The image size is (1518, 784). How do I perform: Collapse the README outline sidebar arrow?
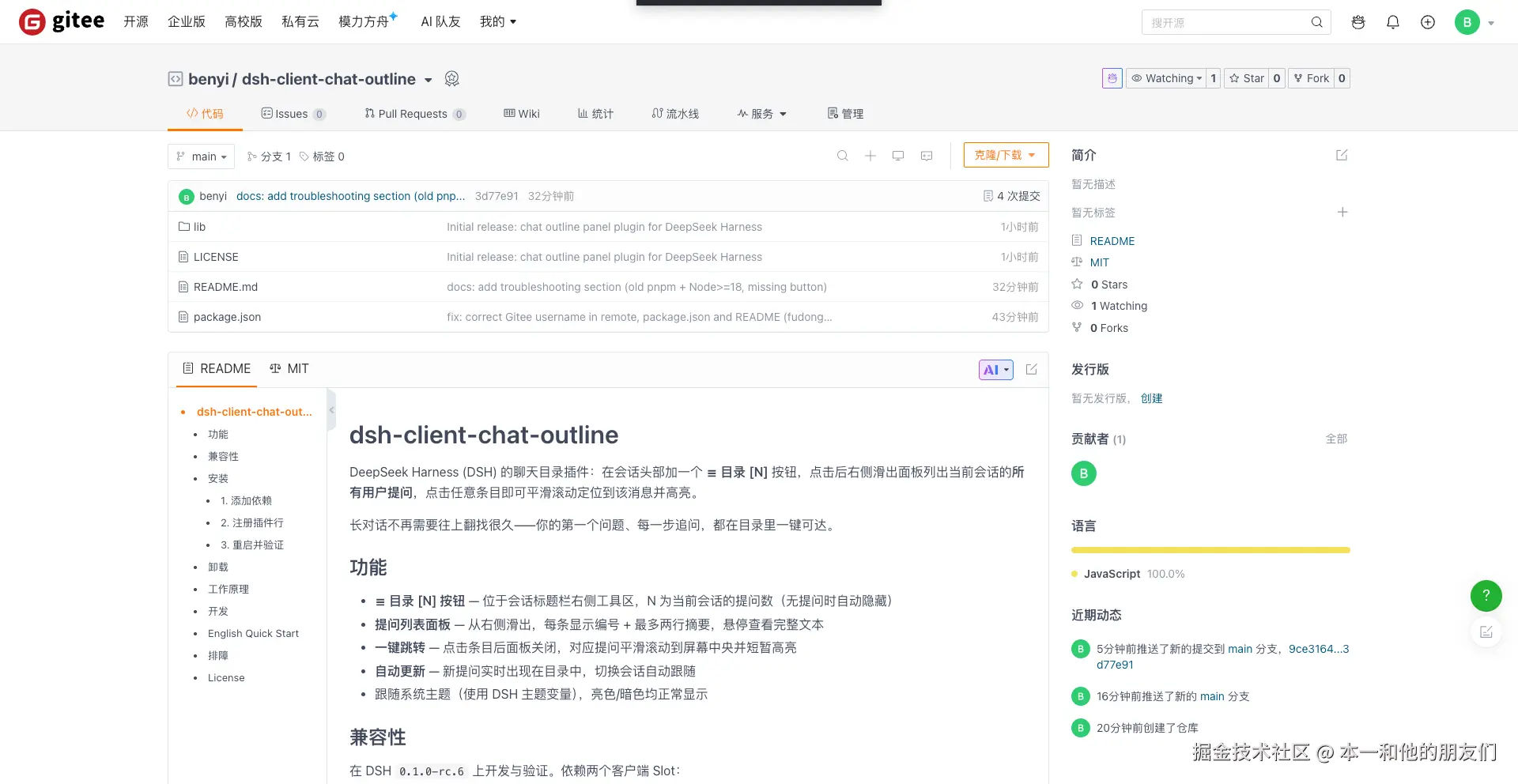331,410
